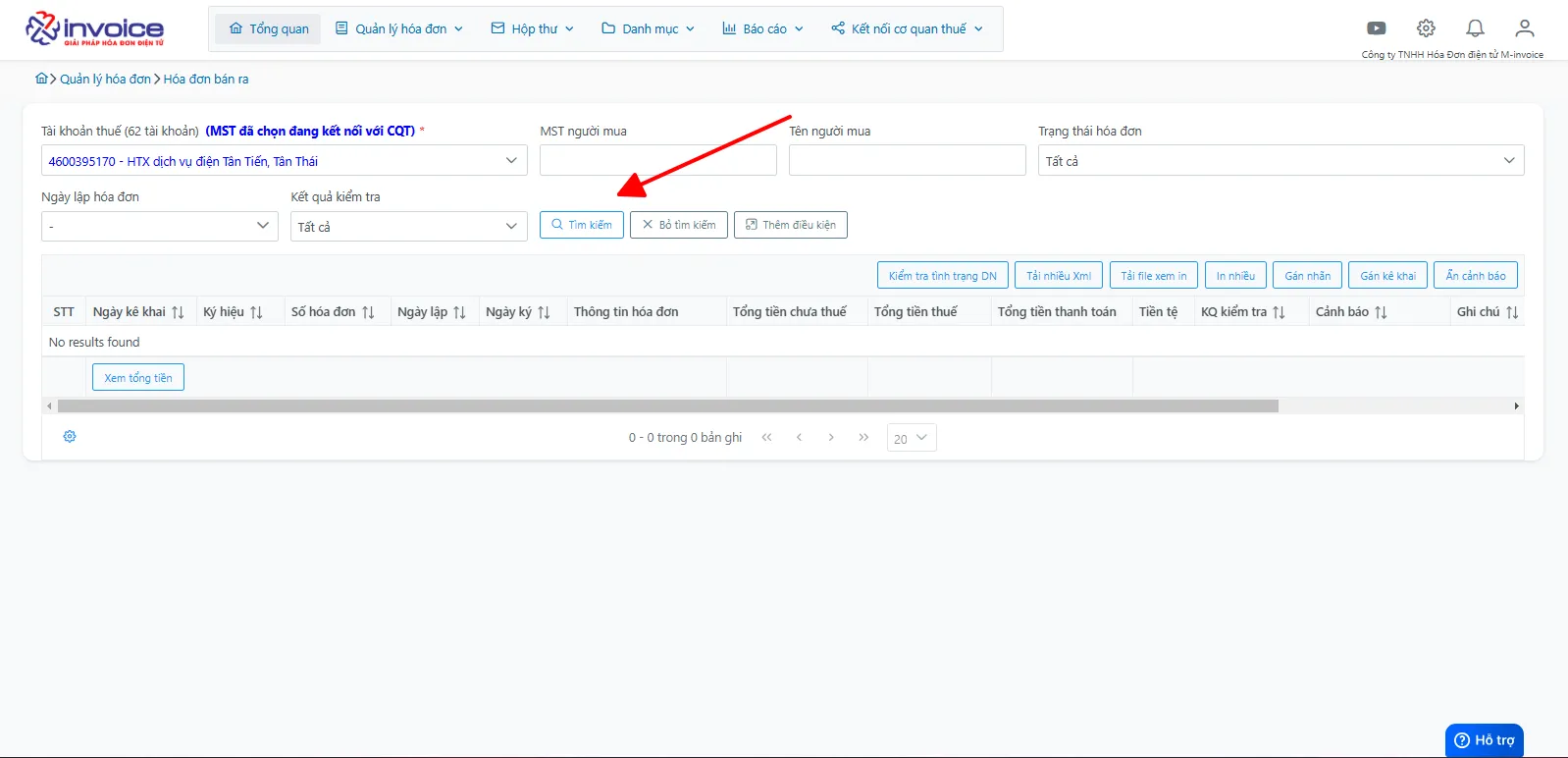
Task: Open the settings gear in header
Action: tap(1426, 28)
